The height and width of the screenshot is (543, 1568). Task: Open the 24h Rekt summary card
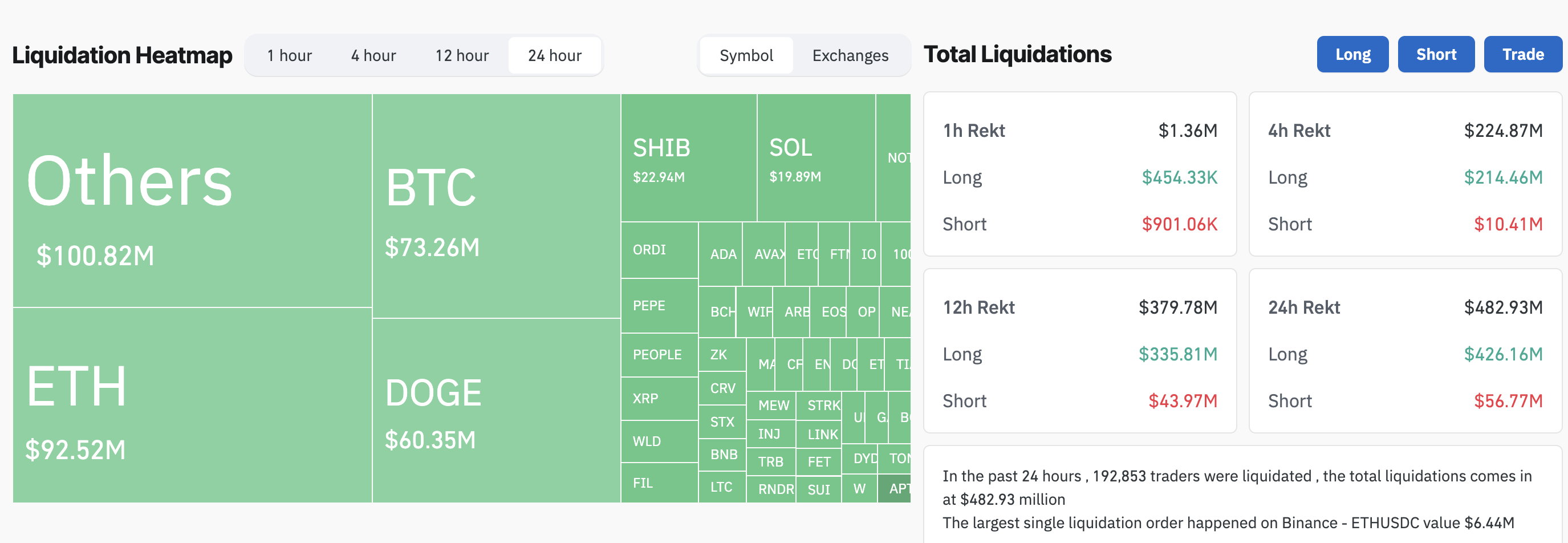pos(1405,351)
